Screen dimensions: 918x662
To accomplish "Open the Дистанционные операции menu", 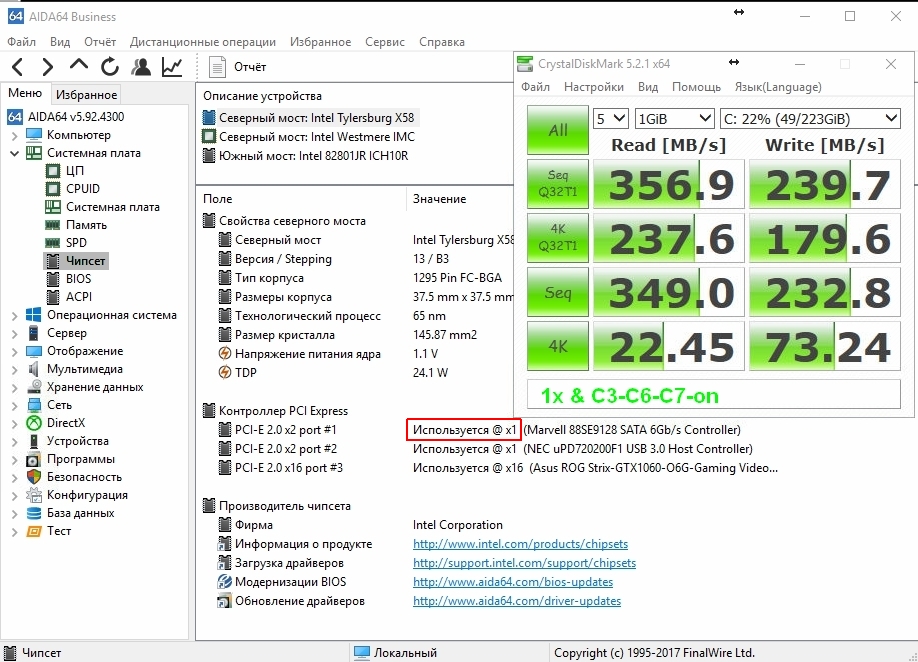I will coord(203,42).
